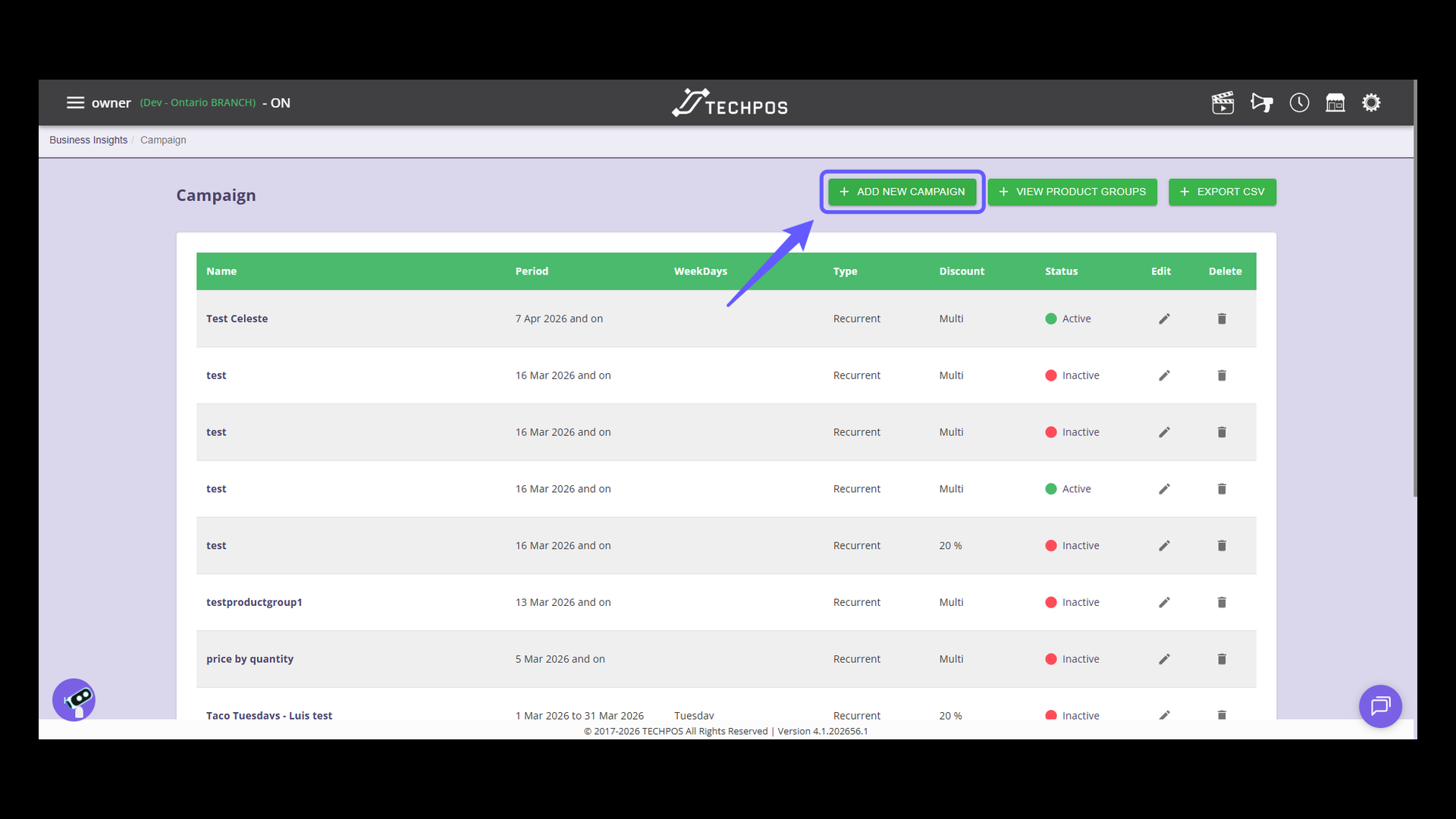
Task: Click Inactive status of price by quantity
Action: coord(1072,659)
